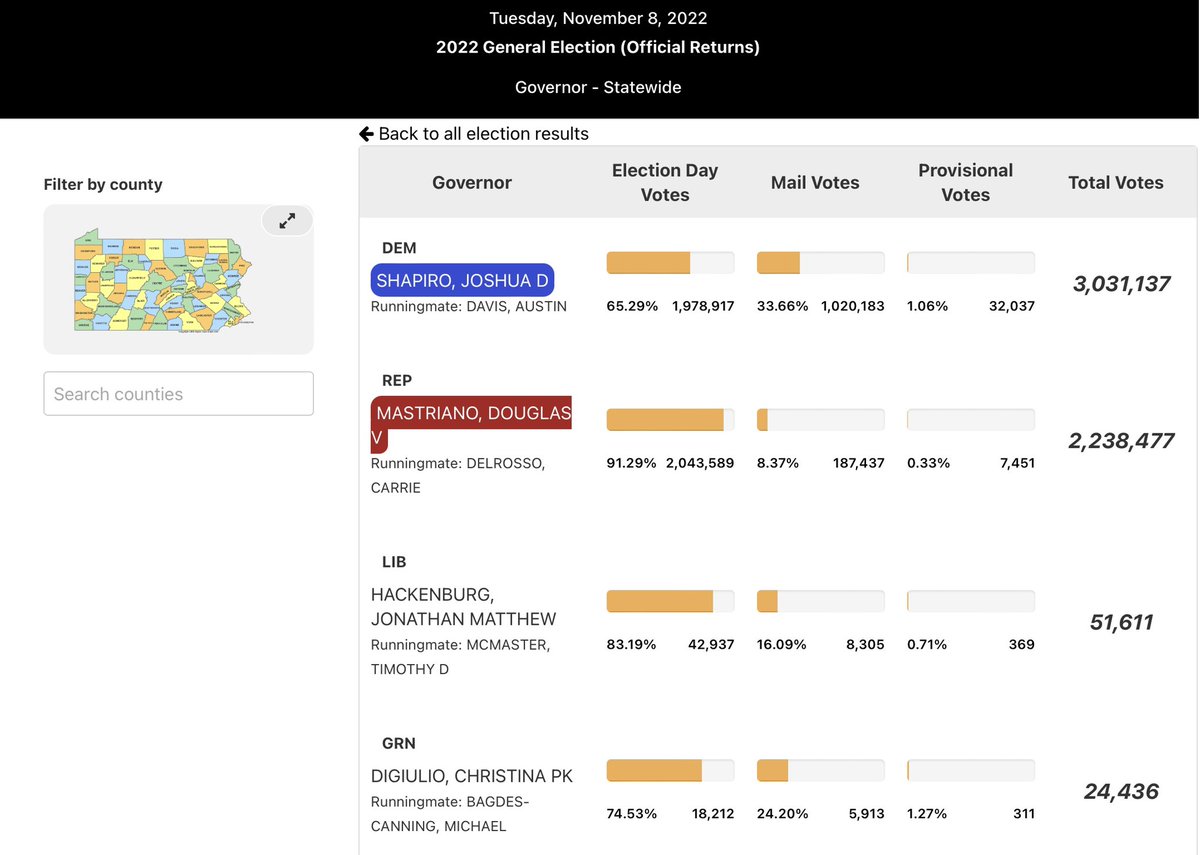
Task: Click the REP party label
Action: point(397,381)
